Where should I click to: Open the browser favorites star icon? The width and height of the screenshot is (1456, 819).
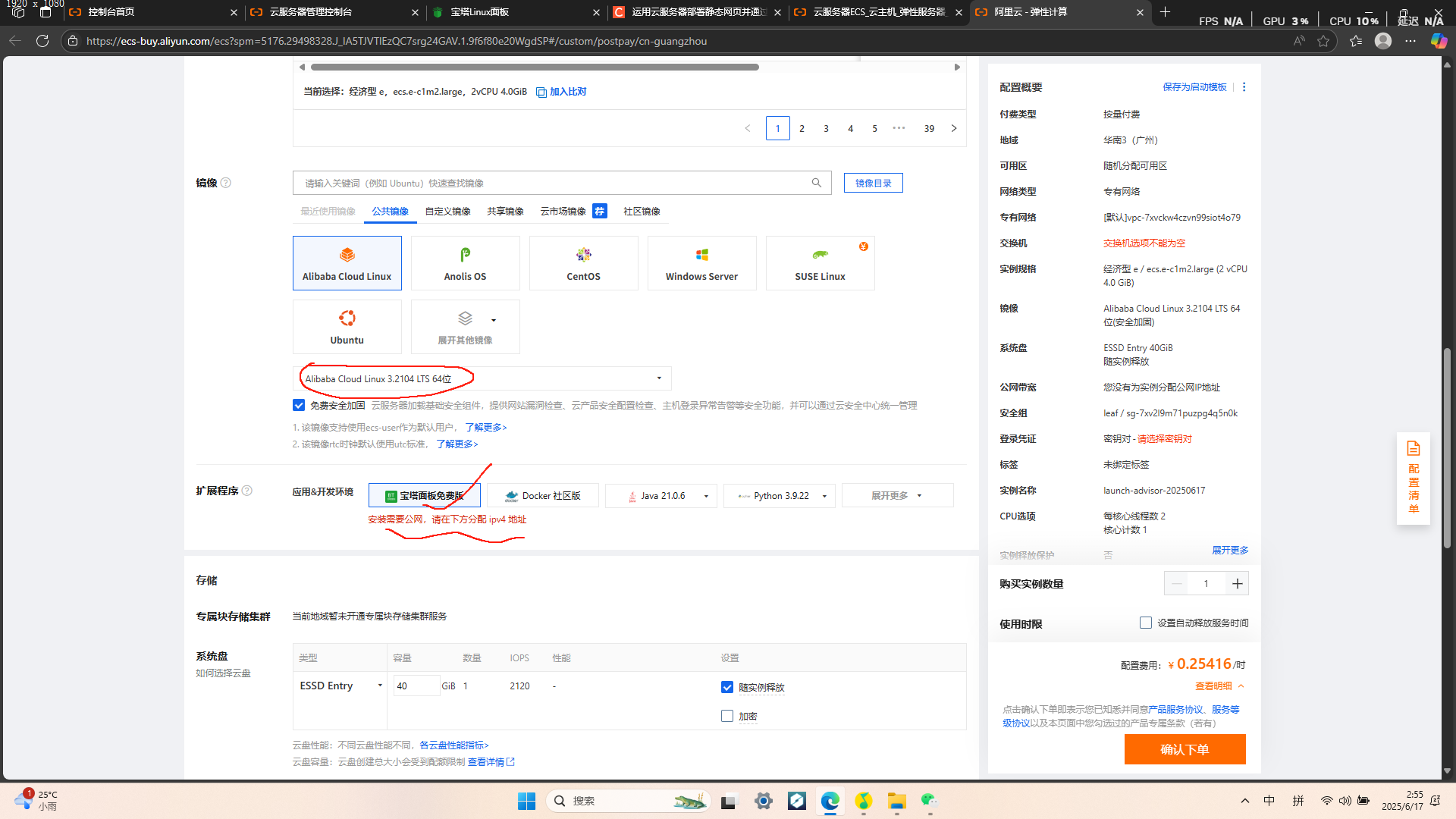[x=1323, y=41]
